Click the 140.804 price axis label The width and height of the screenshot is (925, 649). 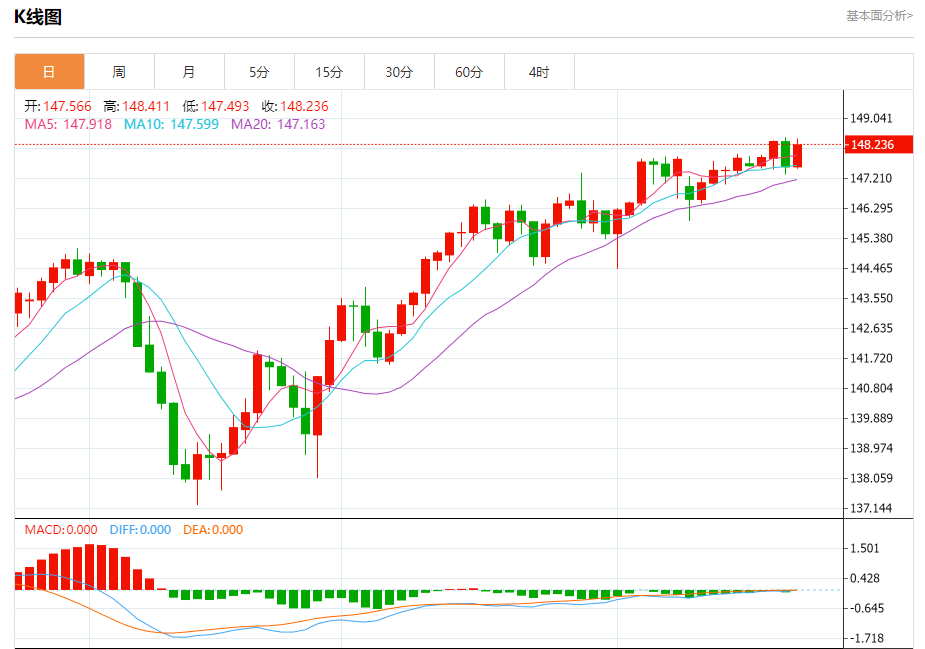[x=871, y=388]
